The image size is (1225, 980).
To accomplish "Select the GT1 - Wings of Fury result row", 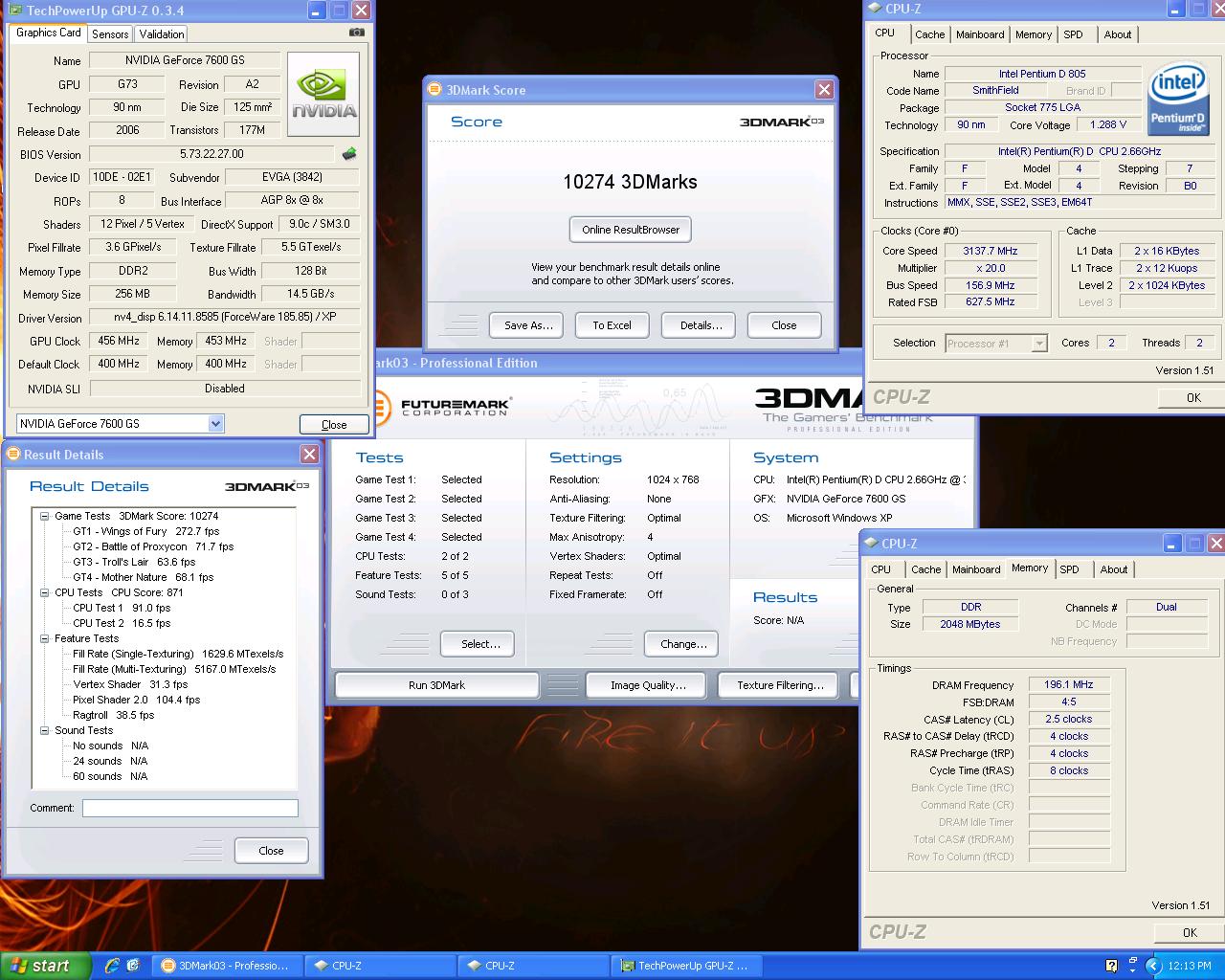I will click(x=145, y=531).
